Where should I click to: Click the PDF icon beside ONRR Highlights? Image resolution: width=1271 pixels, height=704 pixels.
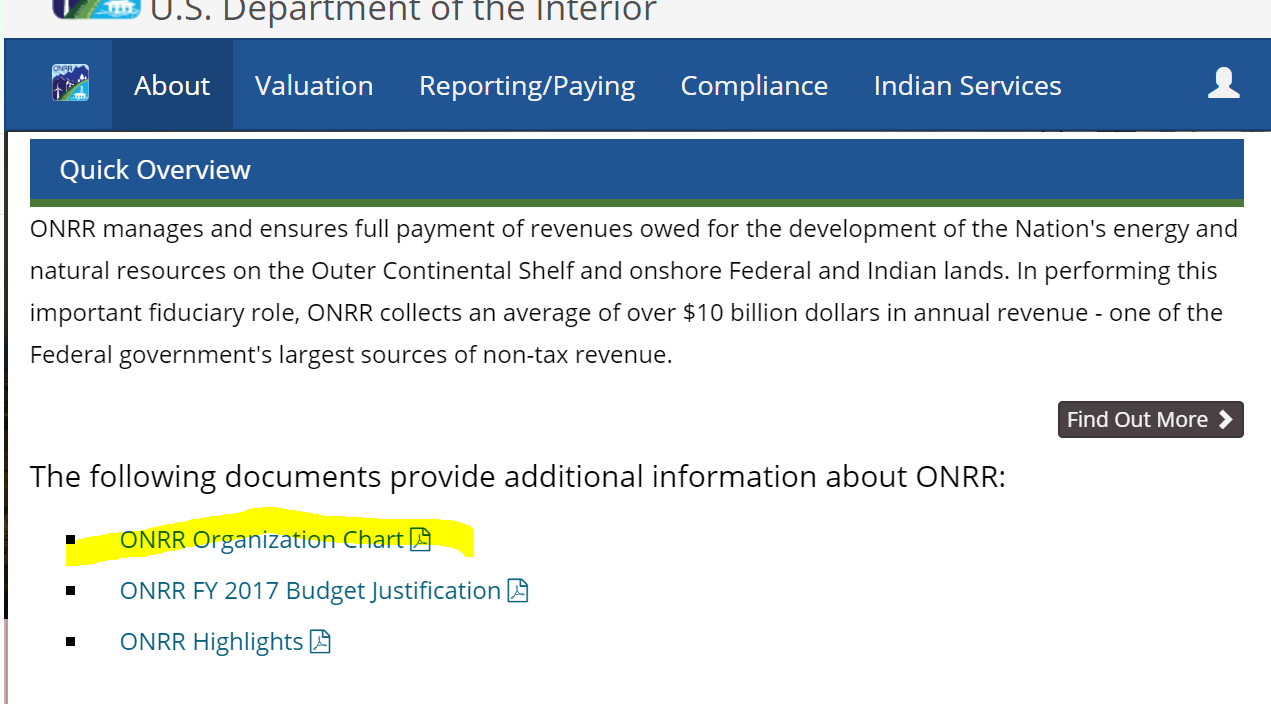coord(321,641)
